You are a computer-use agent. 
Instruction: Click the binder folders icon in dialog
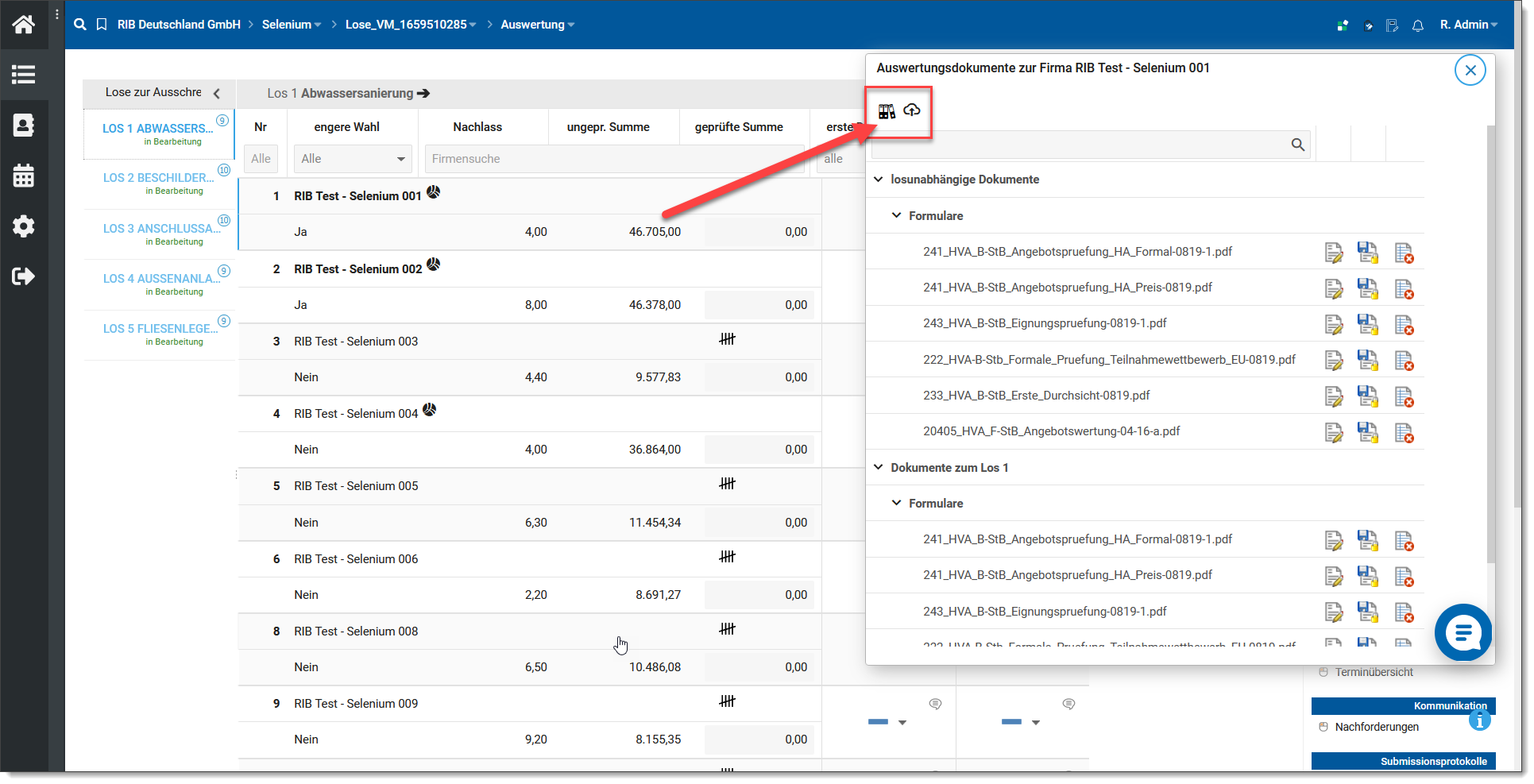coord(887,111)
